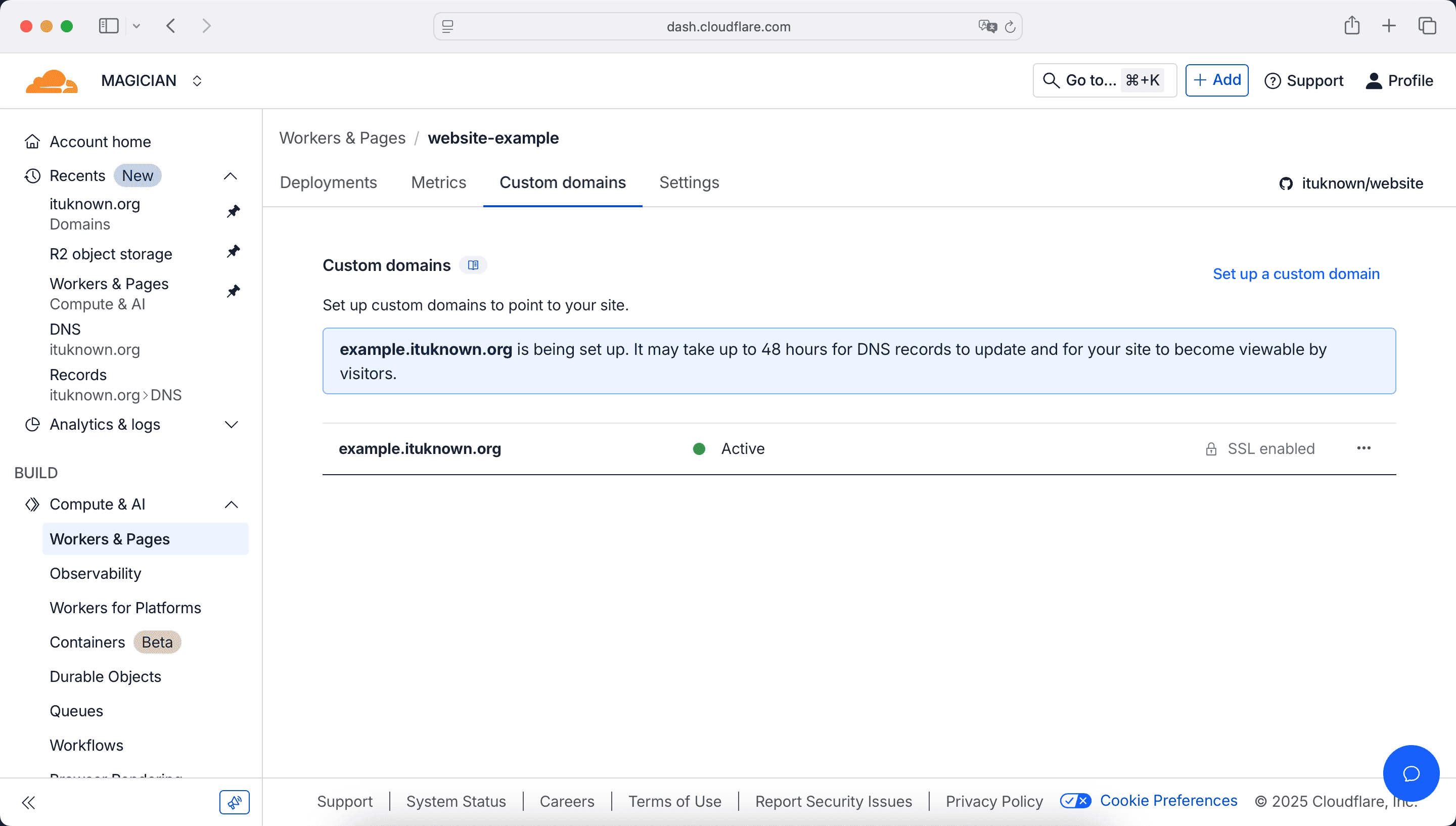Click the announcements megaphone icon

(x=234, y=802)
